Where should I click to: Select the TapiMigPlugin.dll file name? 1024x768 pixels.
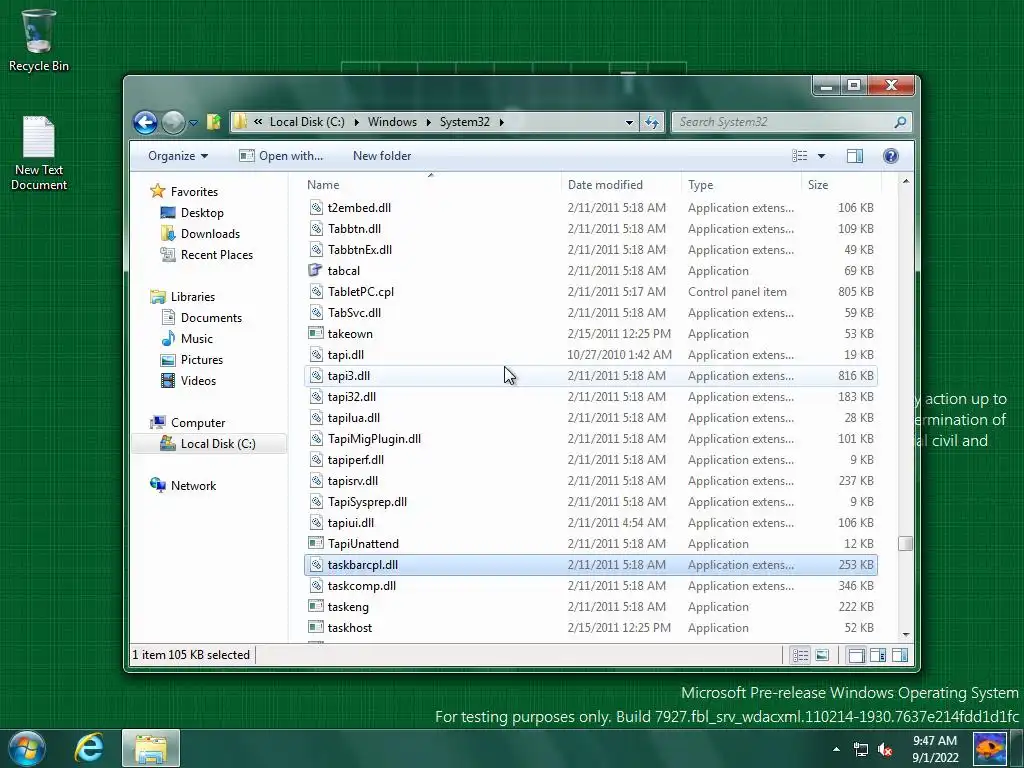pos(374,439)
